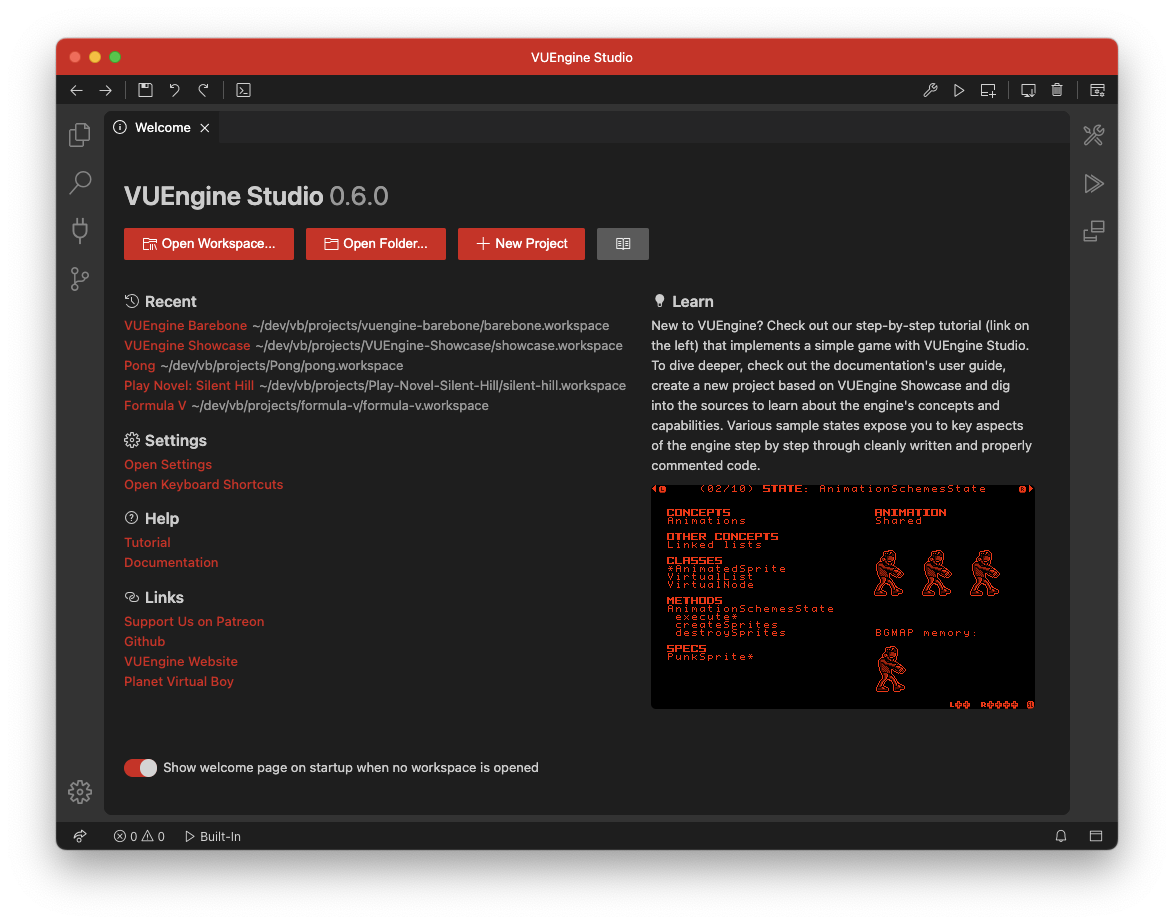
Task: Click Open Workspace... button
Action: [209, 244]
